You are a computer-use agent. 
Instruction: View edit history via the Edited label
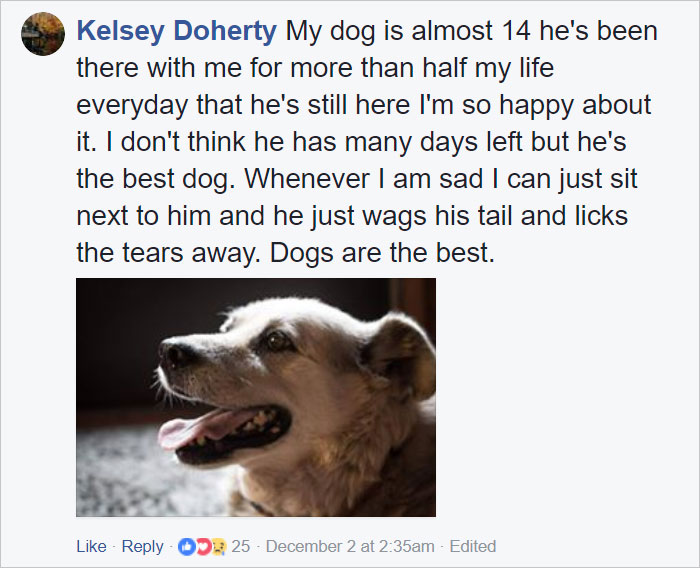(473, 547)
